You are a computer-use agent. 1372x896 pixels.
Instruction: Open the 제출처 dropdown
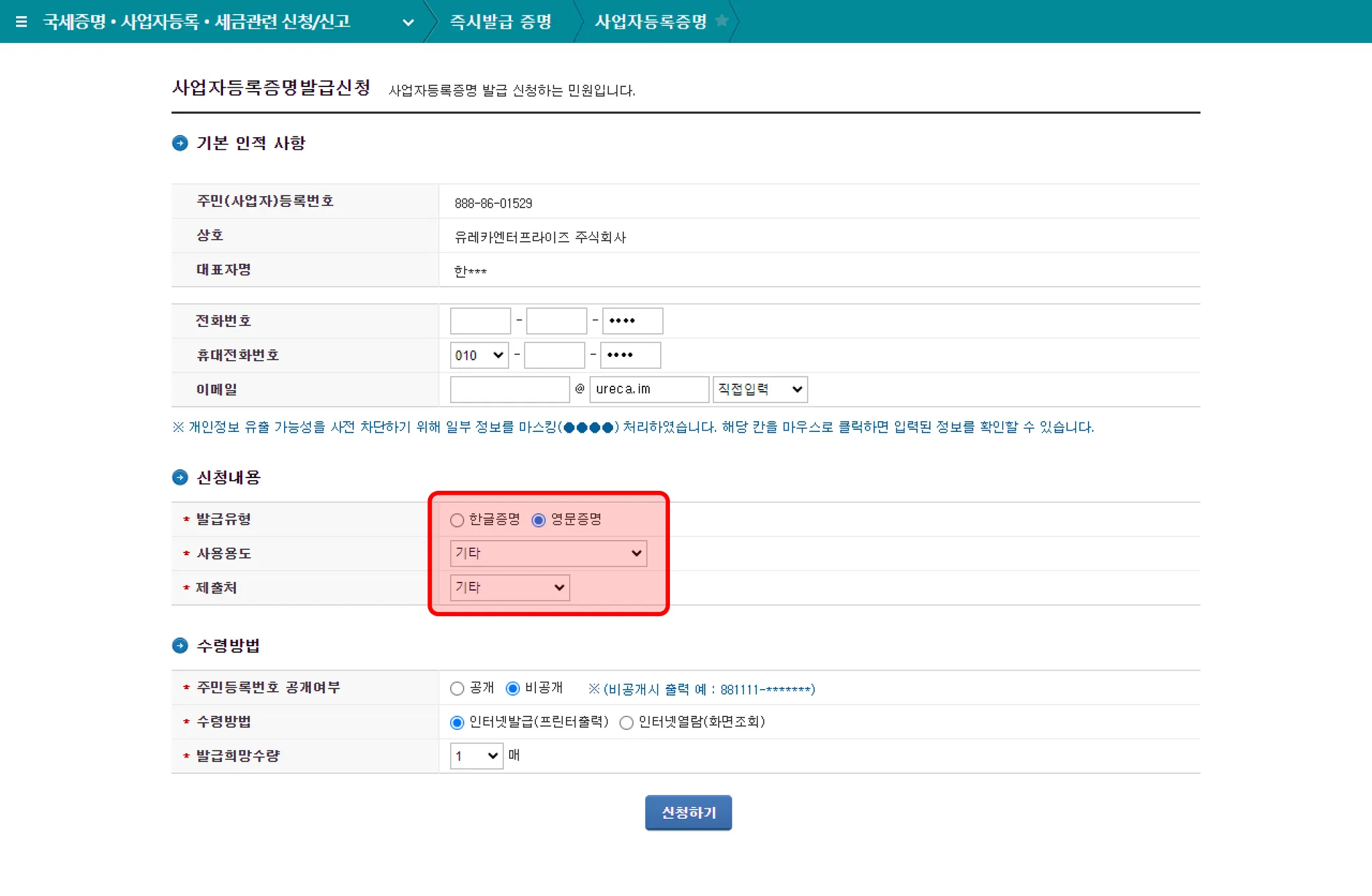pos(509,587)
